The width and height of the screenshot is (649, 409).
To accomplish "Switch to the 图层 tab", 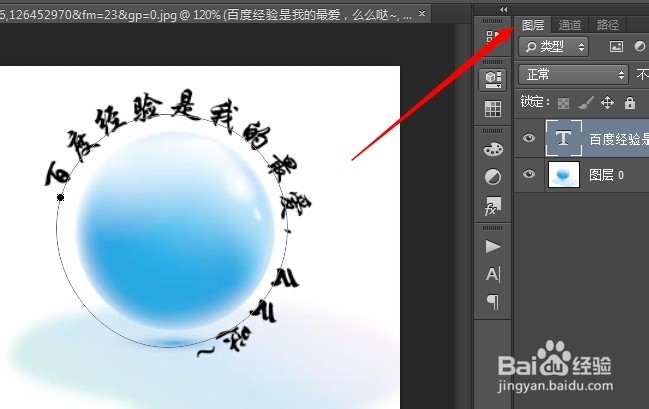I will click(533, 25).
